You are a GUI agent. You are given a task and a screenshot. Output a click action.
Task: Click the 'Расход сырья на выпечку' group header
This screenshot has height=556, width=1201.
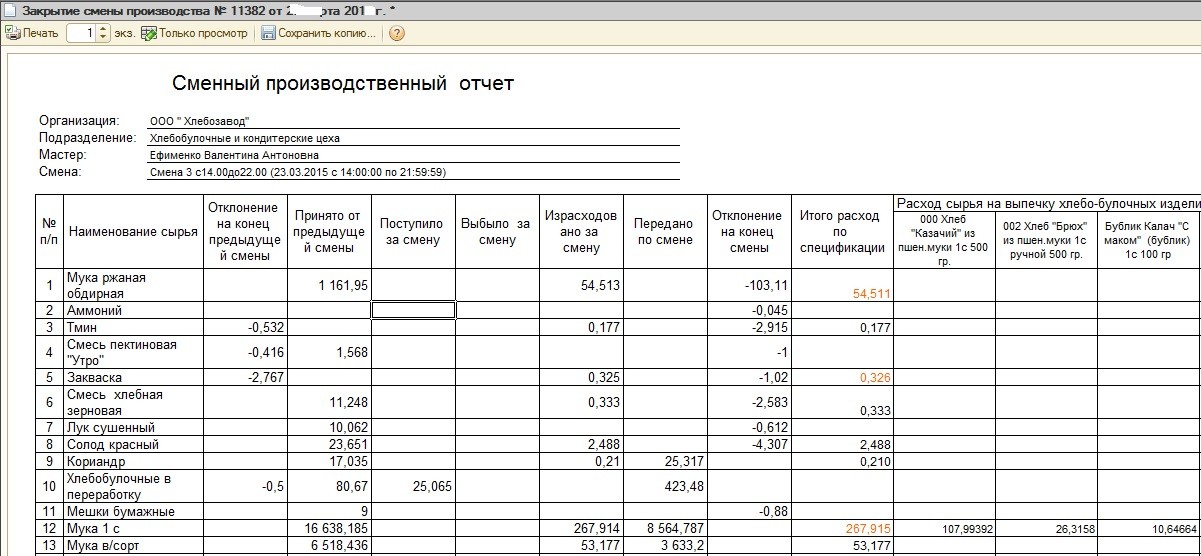[x=1047, y=203]
